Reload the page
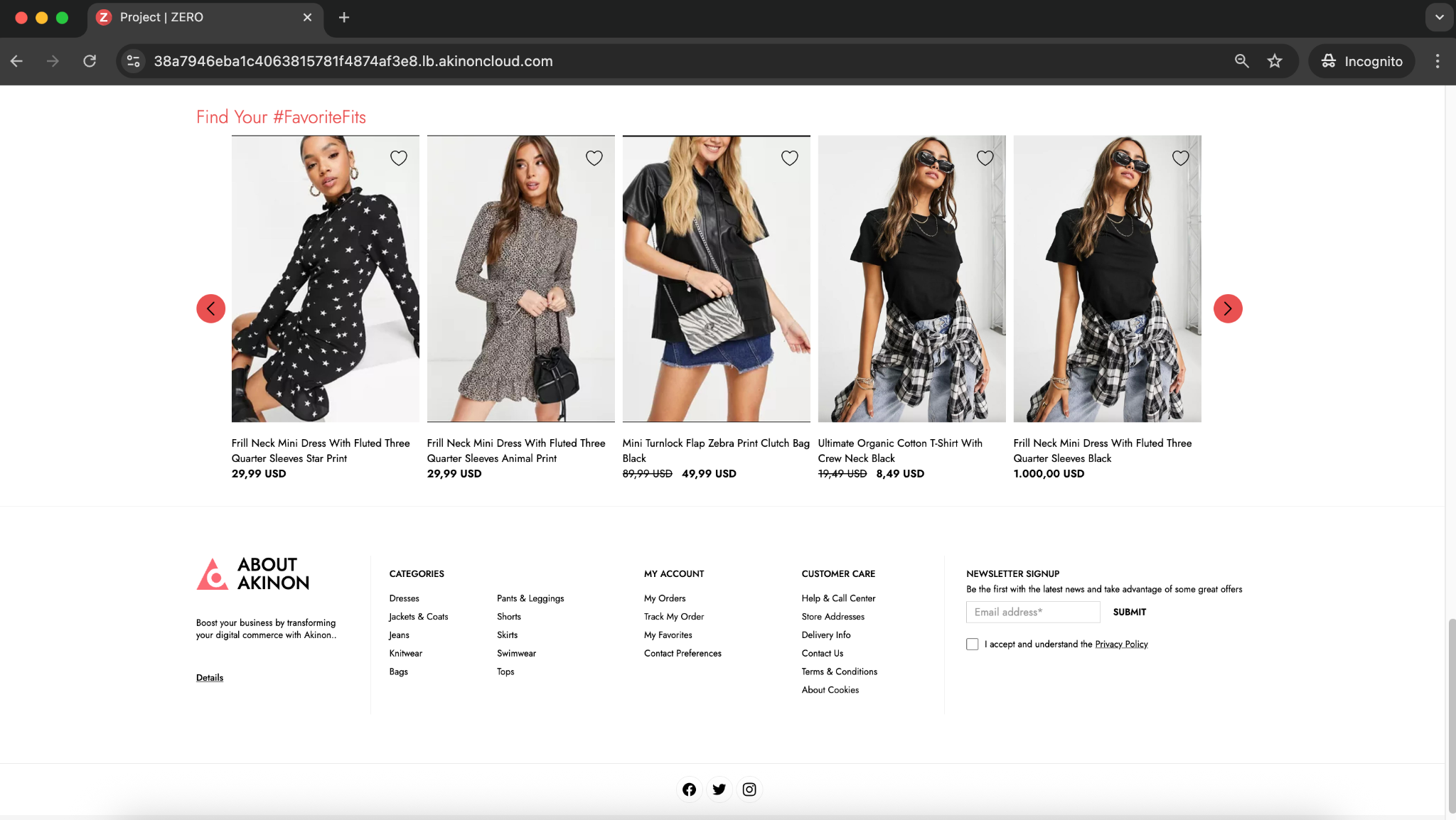This screenshot has height=820, width=1456. click(90, 61)
